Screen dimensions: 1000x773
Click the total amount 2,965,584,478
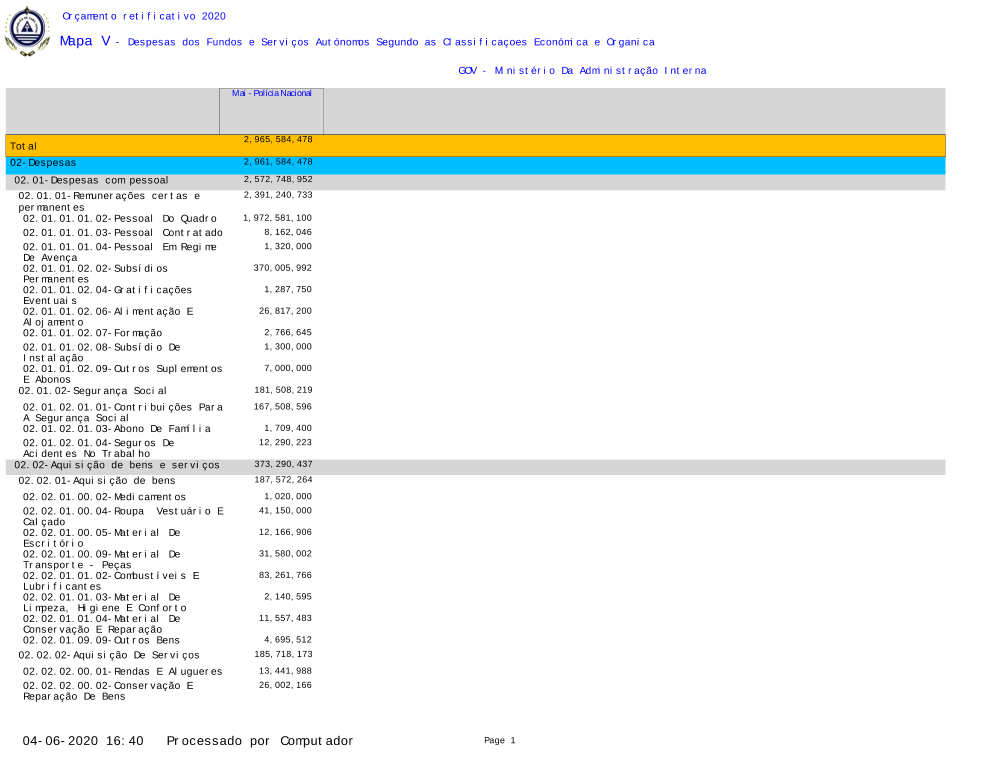point(278,140)
